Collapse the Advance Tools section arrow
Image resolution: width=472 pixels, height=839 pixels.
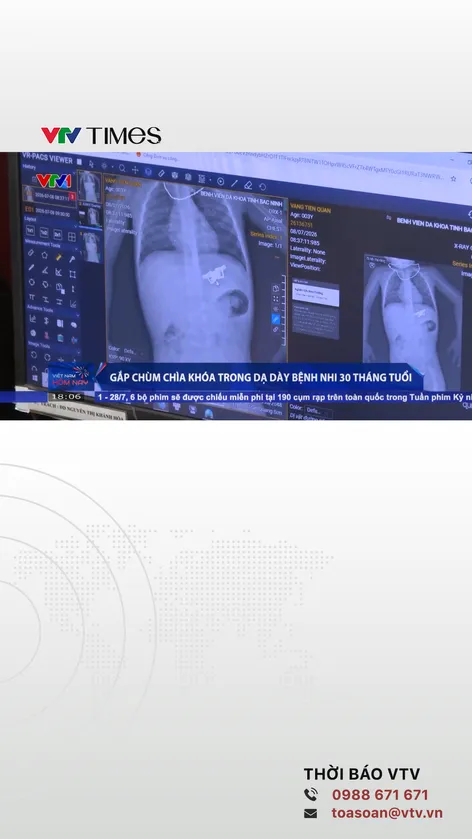[78, 315]
